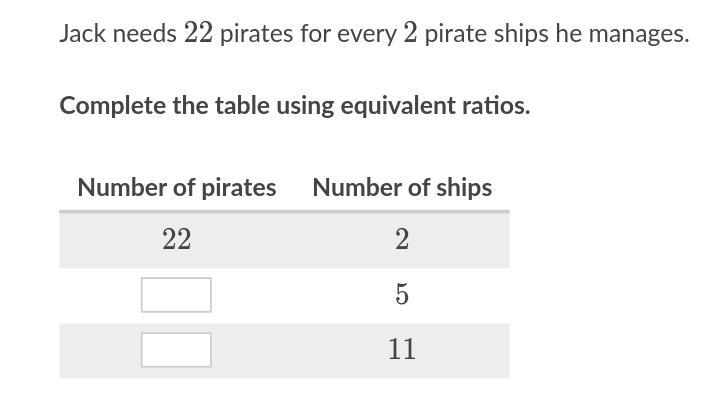706x420 pixels.
Task: Click the word "every" in the first sentence
Action: tap(366, 34)
